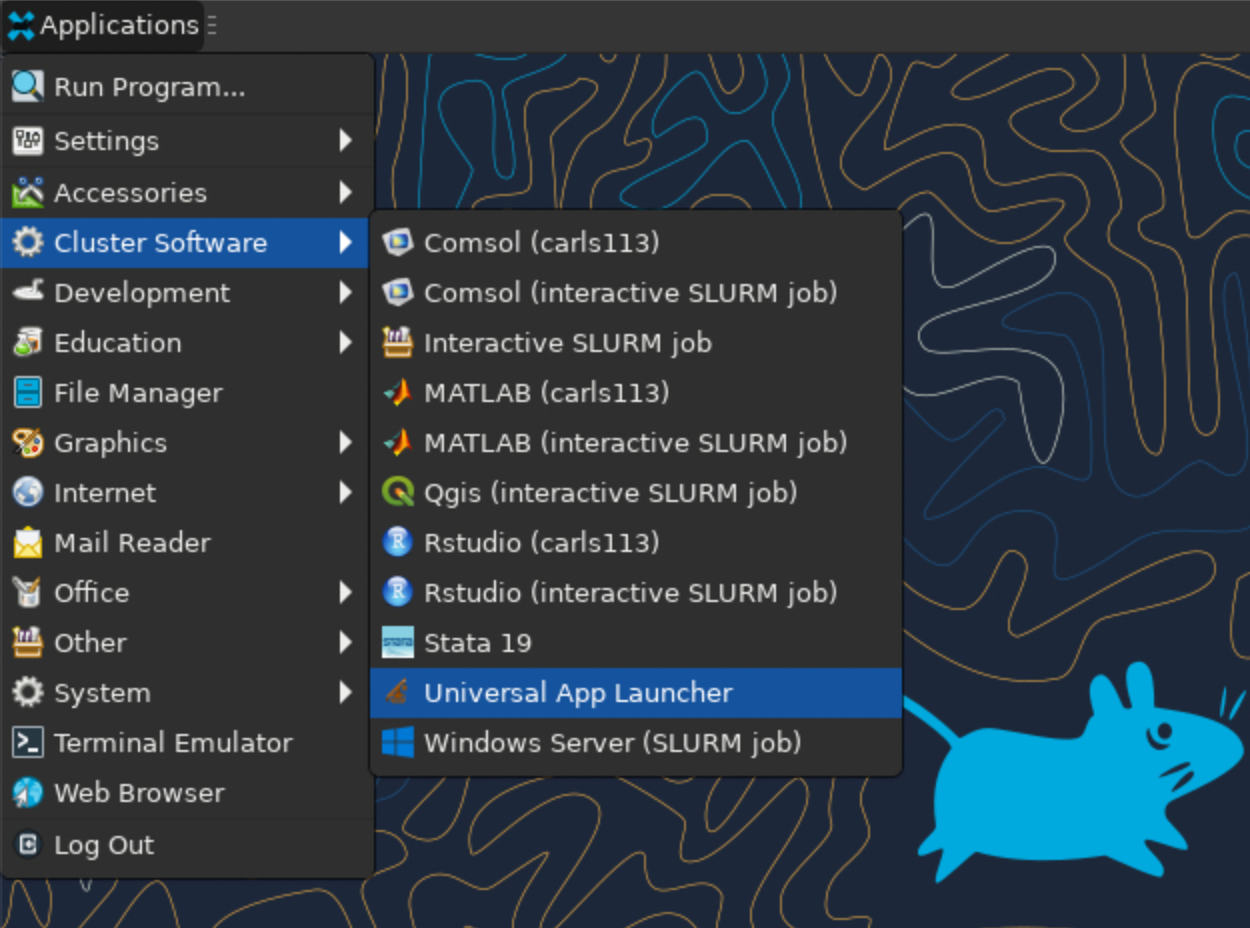The image size is (1250, 928).
Task: Click the Log Out icon
Action: point(27,845)
